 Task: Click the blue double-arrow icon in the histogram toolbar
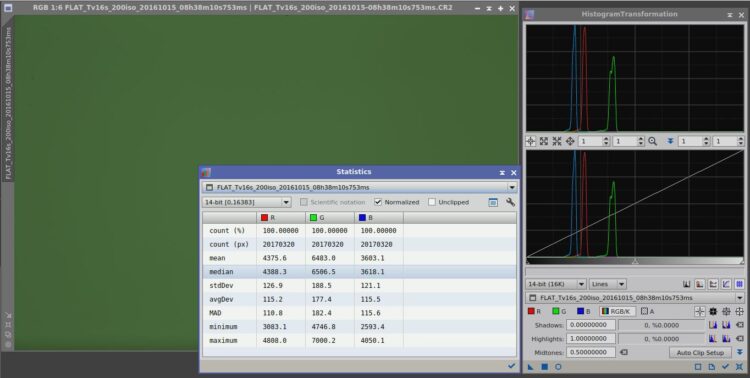tap(671, 141)
